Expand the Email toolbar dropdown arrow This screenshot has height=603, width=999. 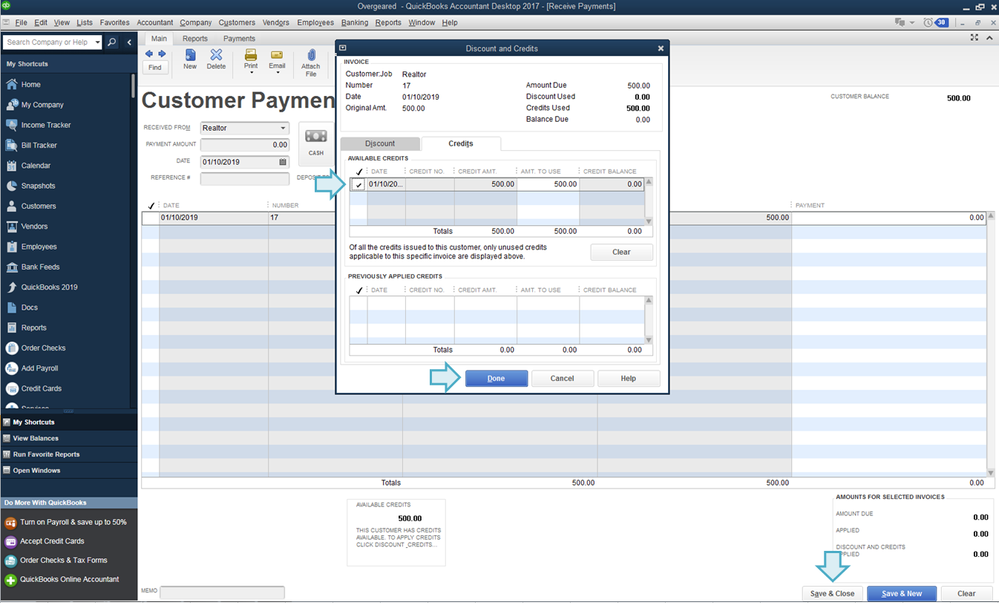point(277,73)
